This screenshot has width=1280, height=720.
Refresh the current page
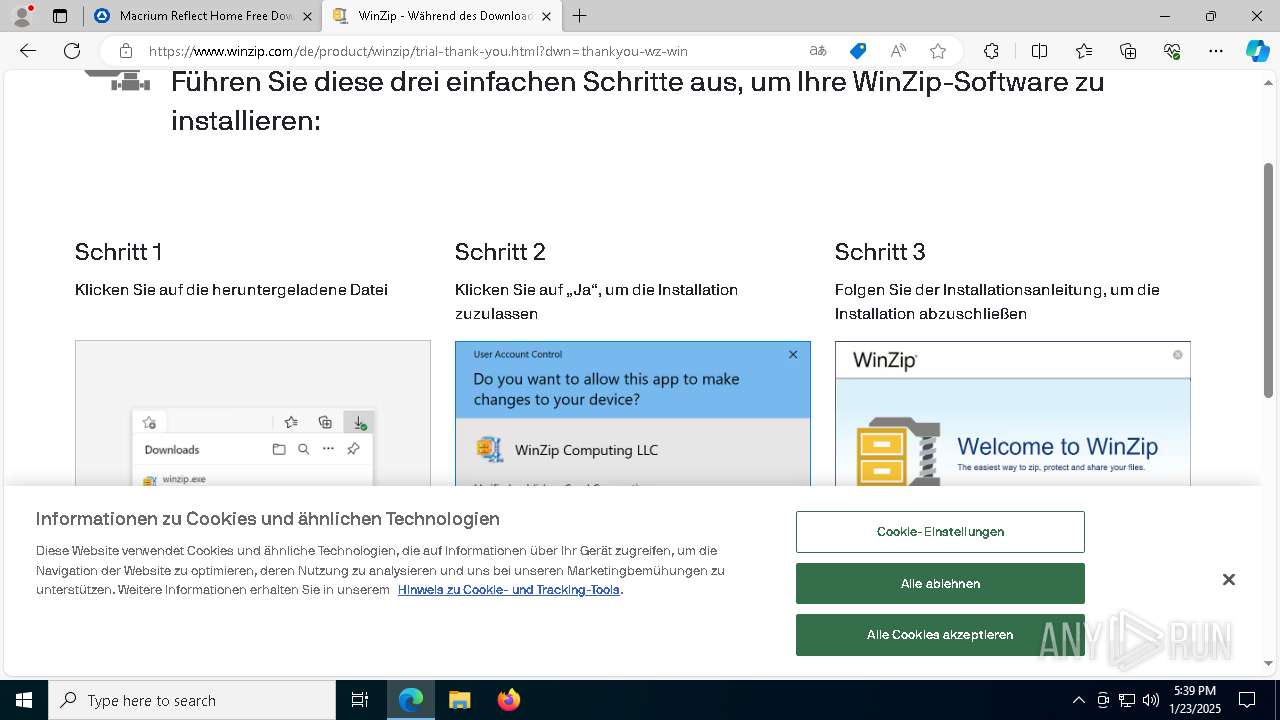coord(72,51)
